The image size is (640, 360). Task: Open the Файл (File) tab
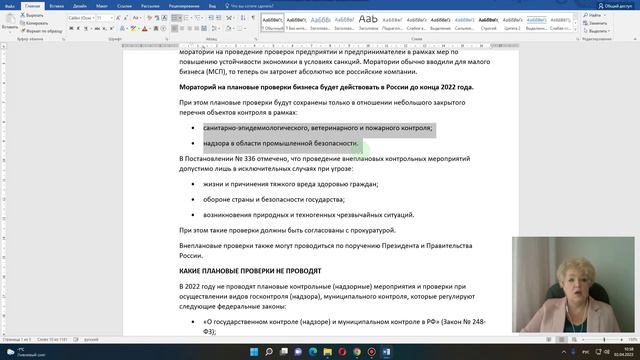(x=10, y=6)
